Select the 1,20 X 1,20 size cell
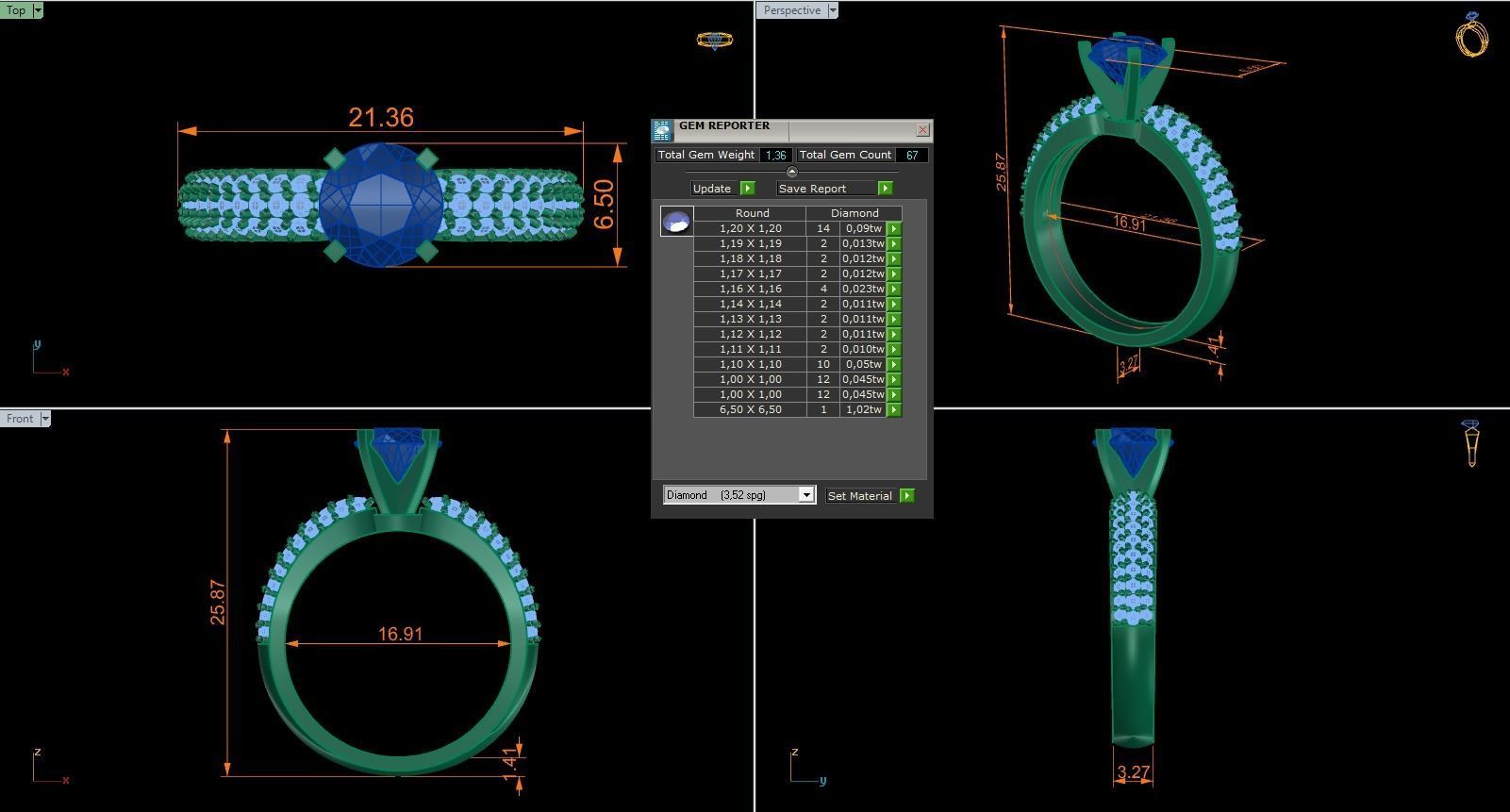The height and width of the screenshot is (812, 1510). point(751,228)
